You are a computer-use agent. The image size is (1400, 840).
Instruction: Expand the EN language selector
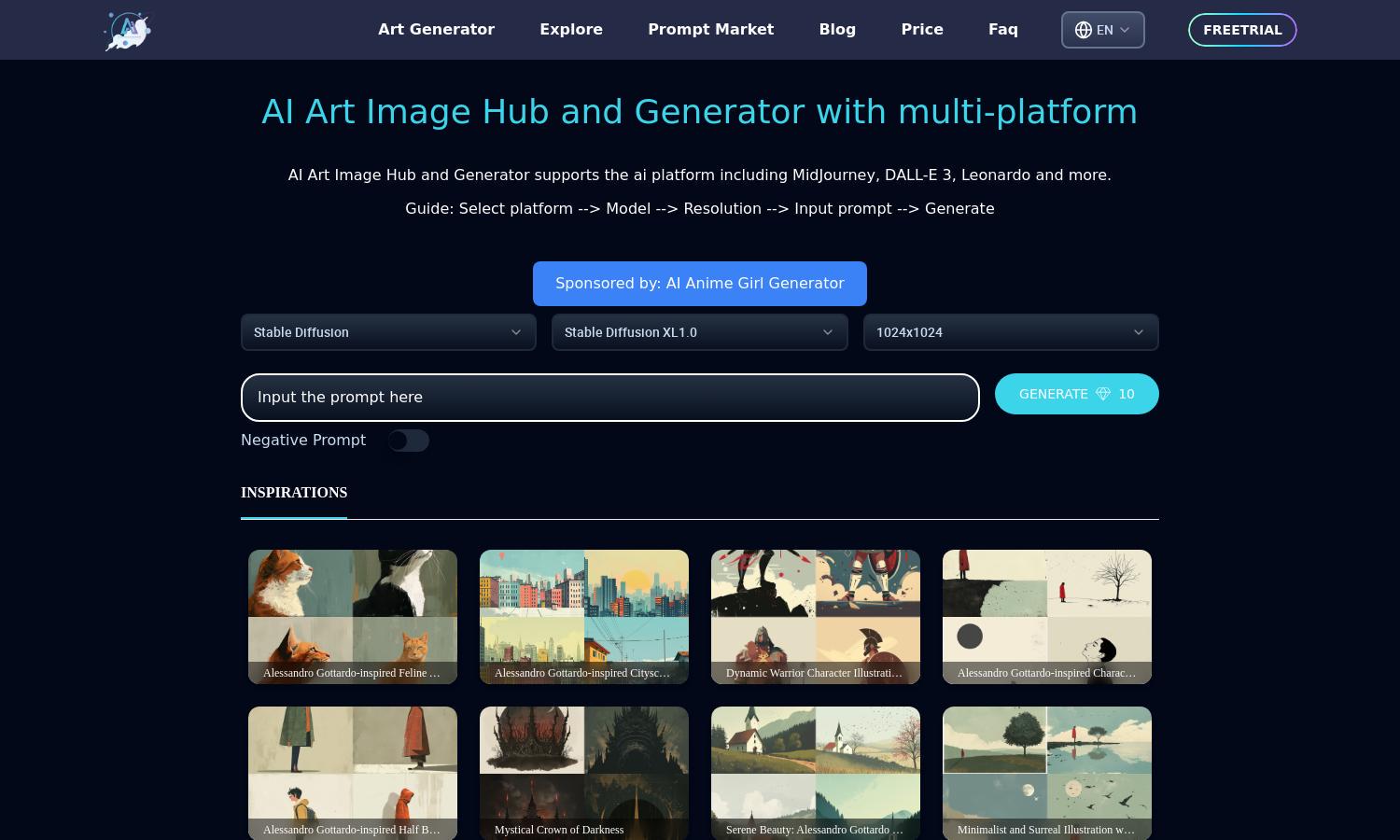pos(1103,30)
